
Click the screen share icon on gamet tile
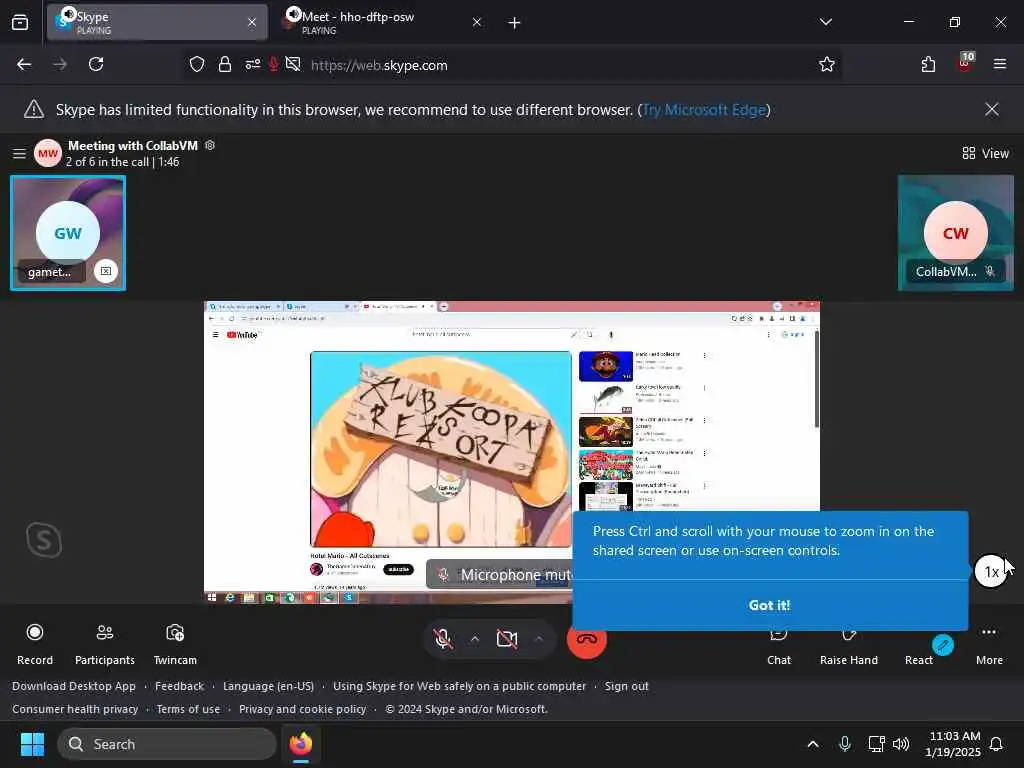(106, 271)
